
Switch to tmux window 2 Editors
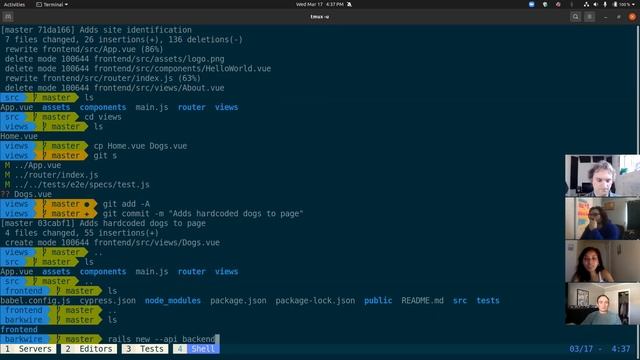click(89, 349)
